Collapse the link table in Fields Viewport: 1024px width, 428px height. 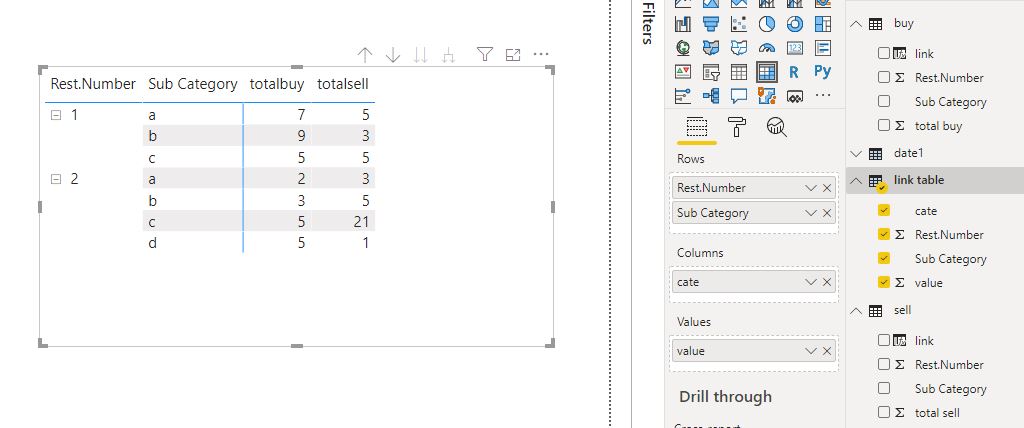coord(856,181)
